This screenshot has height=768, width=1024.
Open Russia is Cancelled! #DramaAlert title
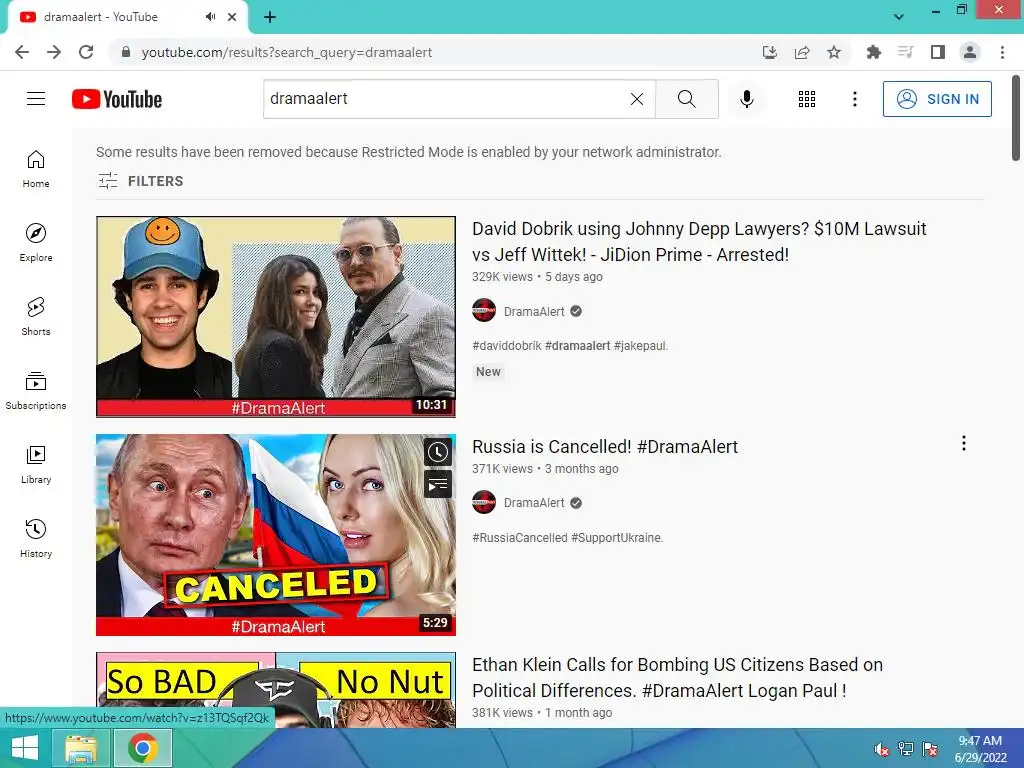point(605,447)
